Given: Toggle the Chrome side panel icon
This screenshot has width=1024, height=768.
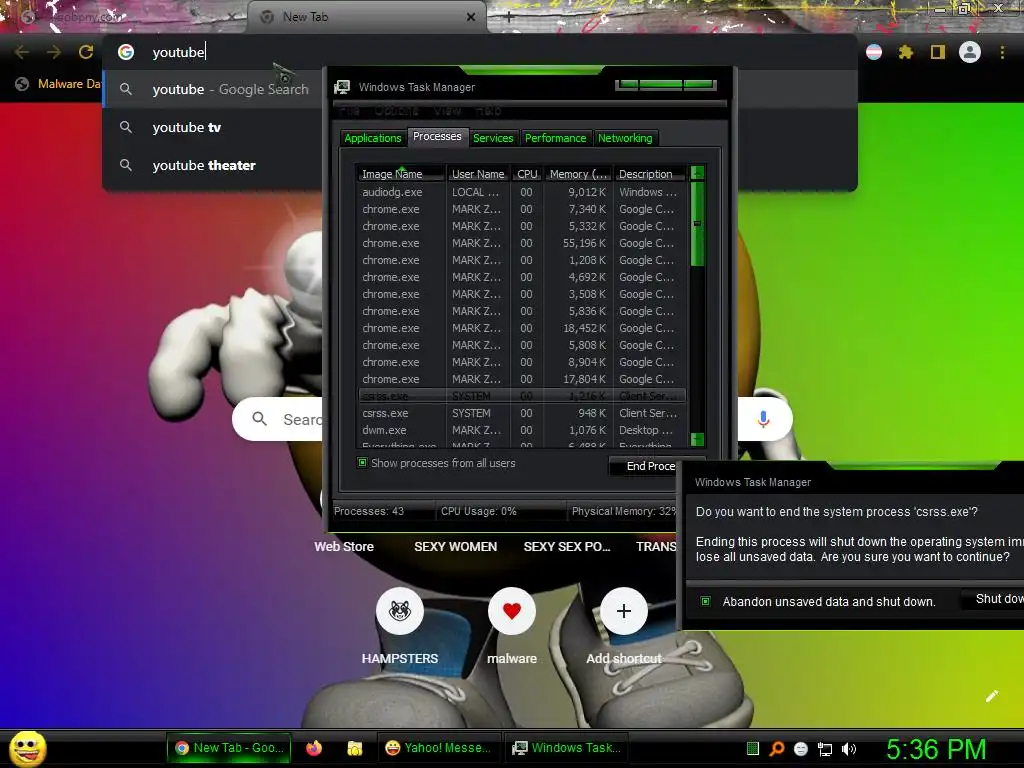Looking at the screenshot, I should (938, 52).
